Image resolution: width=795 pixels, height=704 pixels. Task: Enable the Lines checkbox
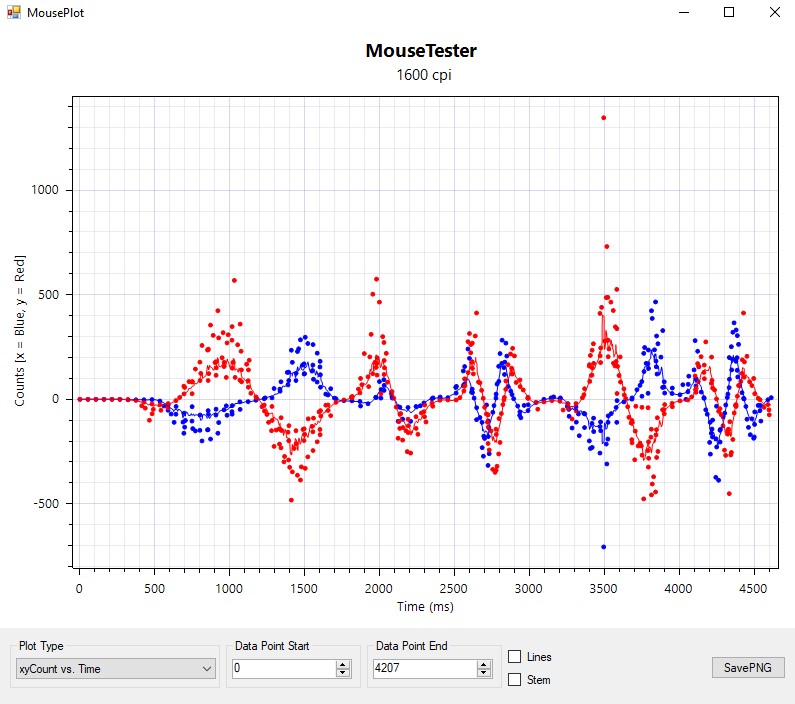[x=514, y=657]
